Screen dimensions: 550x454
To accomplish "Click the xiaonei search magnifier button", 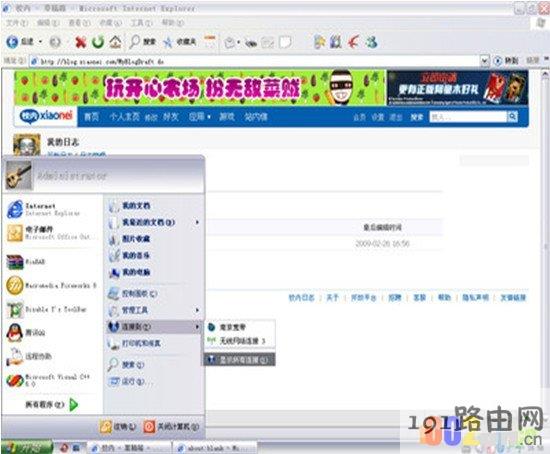I will click(512, 116).
